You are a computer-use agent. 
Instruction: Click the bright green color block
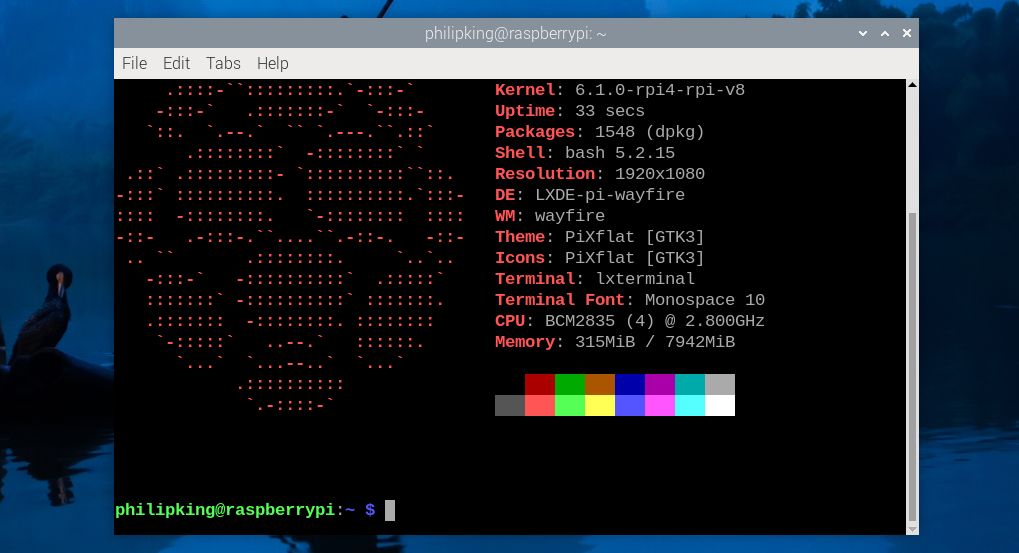click(570, 405)
